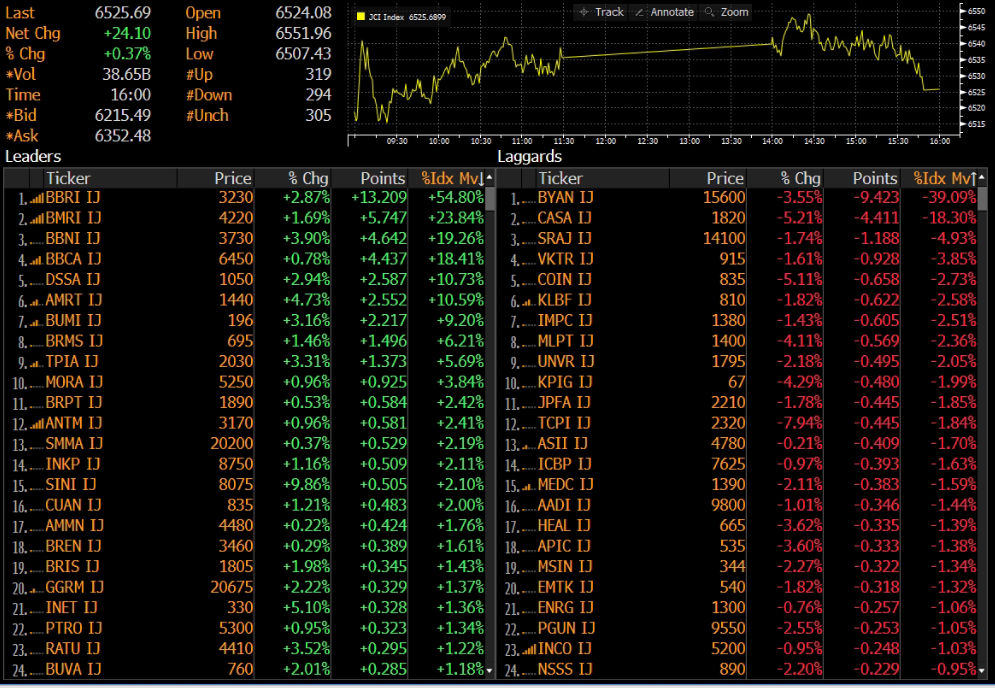This screenshot has height=688, width=995.
Task: Click the volume bars icon beside KLBF IJ
Action: coord(529,301)
